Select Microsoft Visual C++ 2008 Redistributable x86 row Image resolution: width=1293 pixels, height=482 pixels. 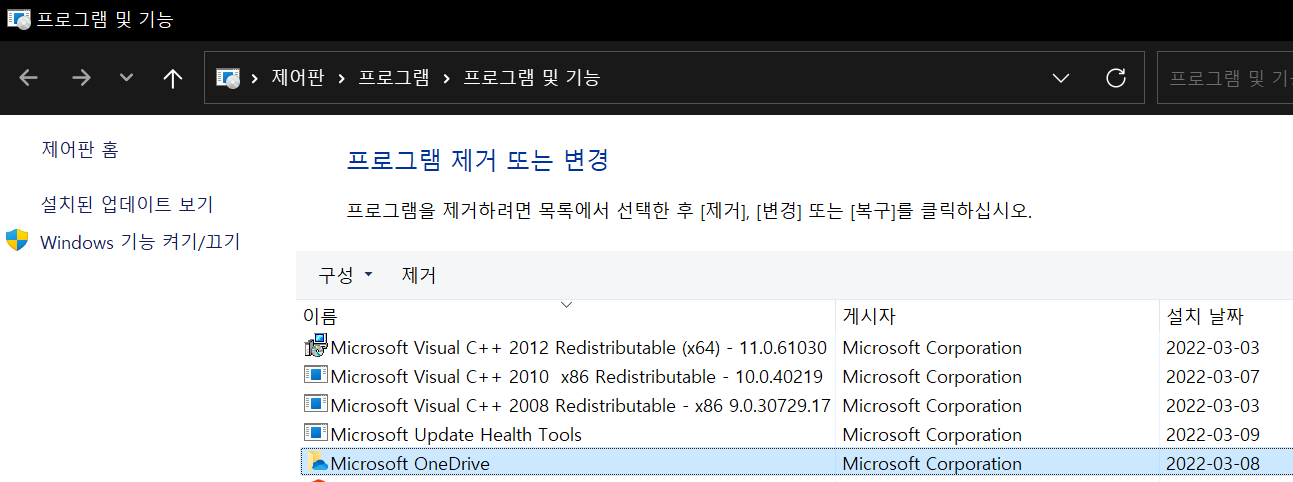click(796, 406)
